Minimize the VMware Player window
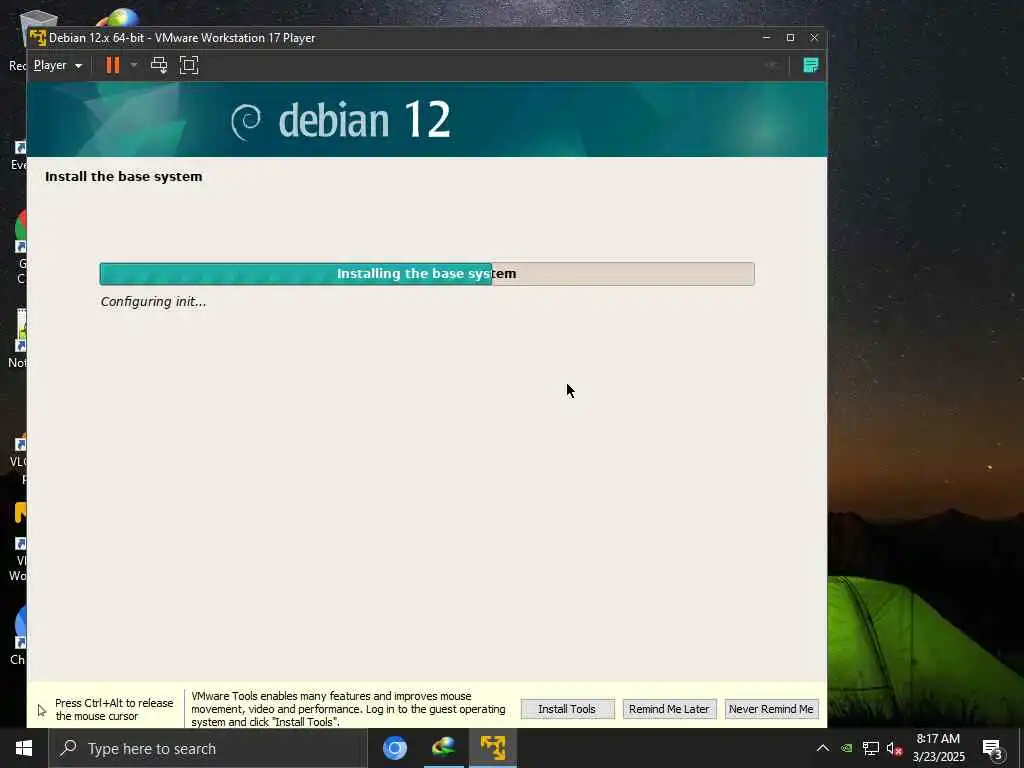 click(x=766, y=38)
